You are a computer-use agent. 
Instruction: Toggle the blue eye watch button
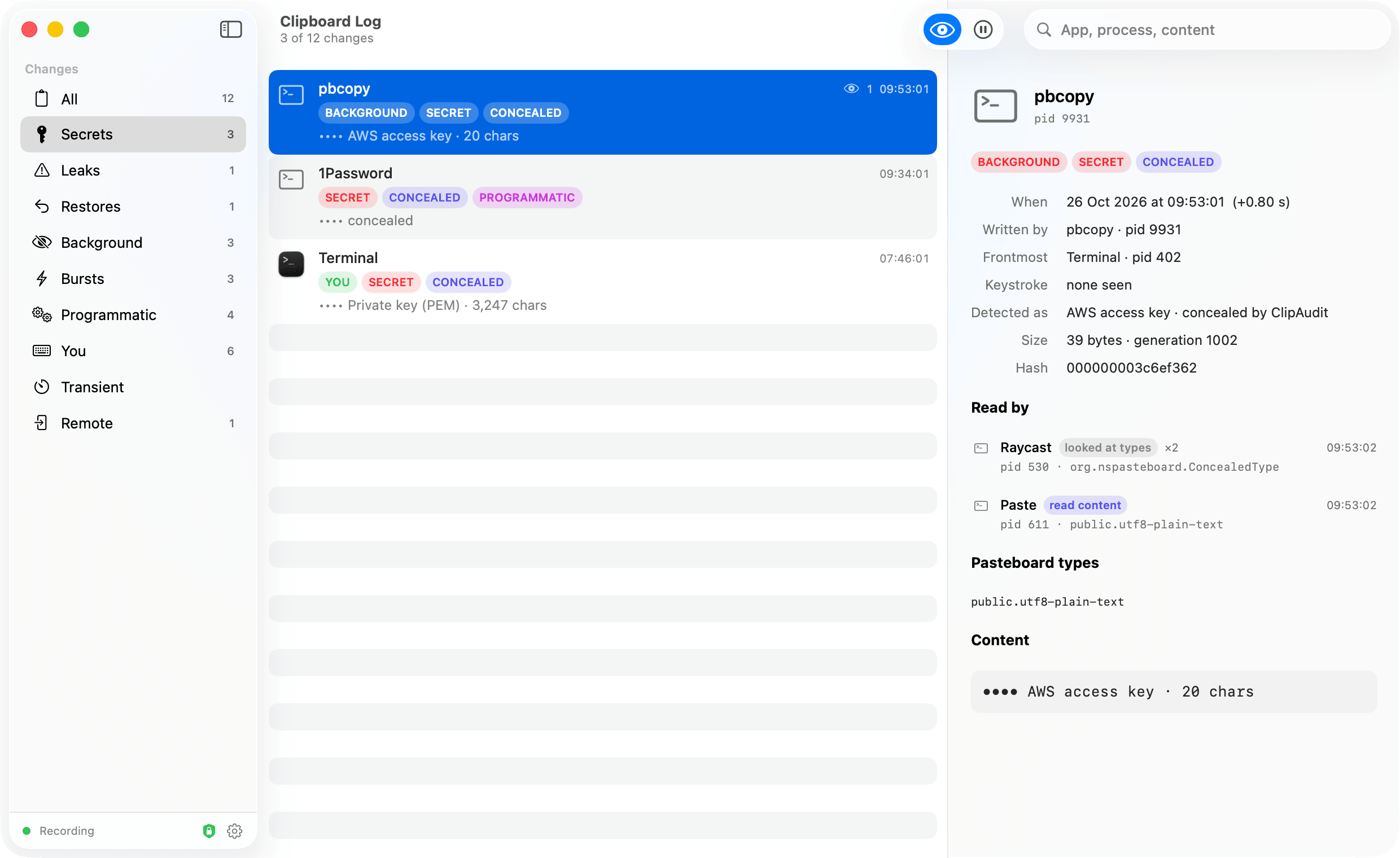pyautogui.click(x=942, y=29)
